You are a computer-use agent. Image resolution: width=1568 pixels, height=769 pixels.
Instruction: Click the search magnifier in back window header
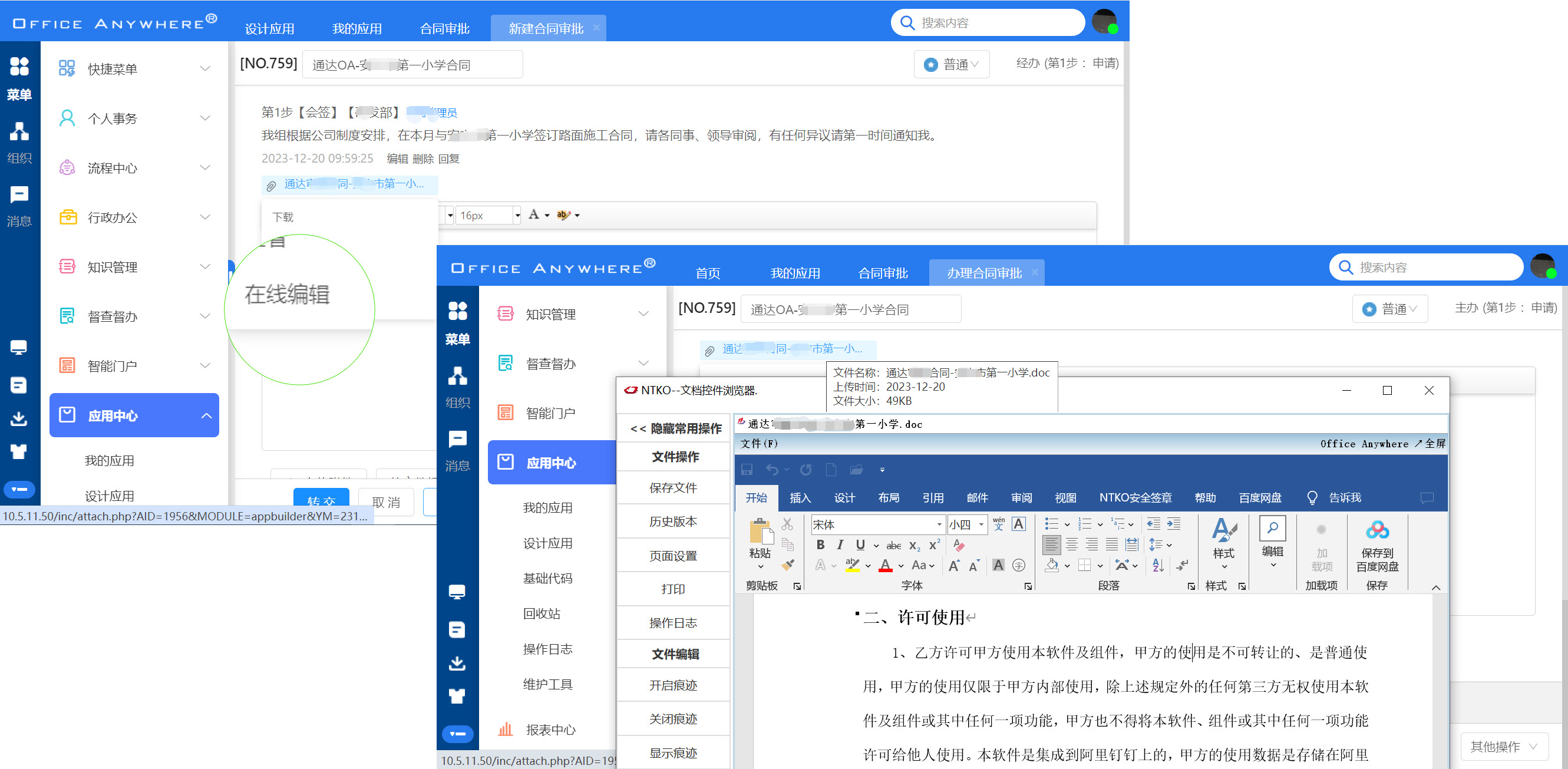(x=907, y=22)
